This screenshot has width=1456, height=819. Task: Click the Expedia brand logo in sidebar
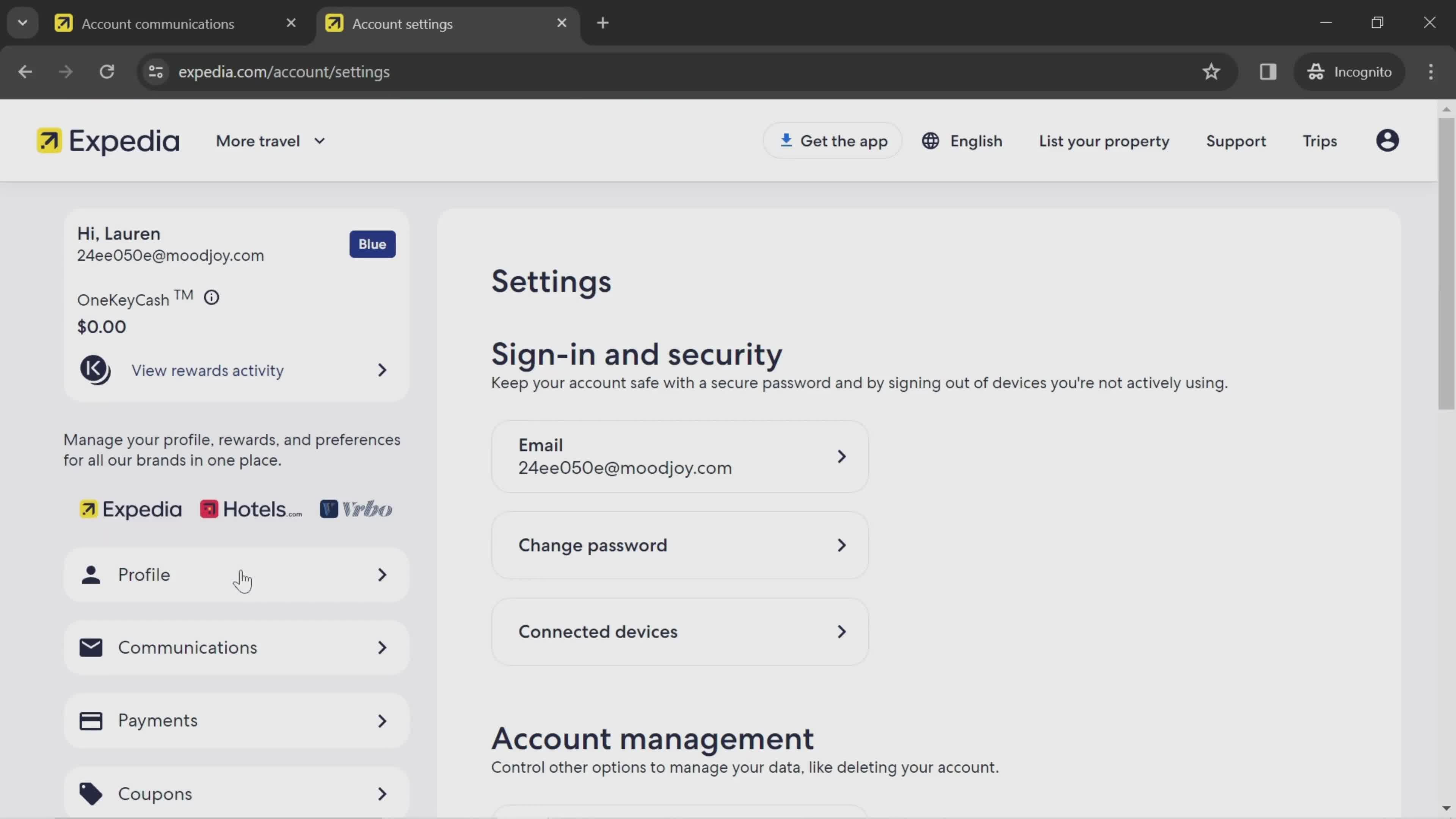click(x=130, y=509)
